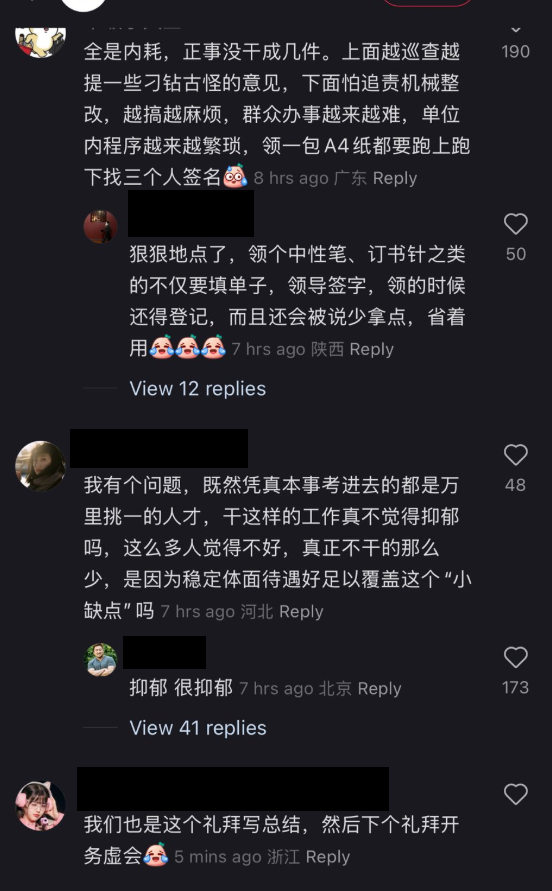Open the comment text starting 我有个问题
552x891 pixels.
coord(277,548)
